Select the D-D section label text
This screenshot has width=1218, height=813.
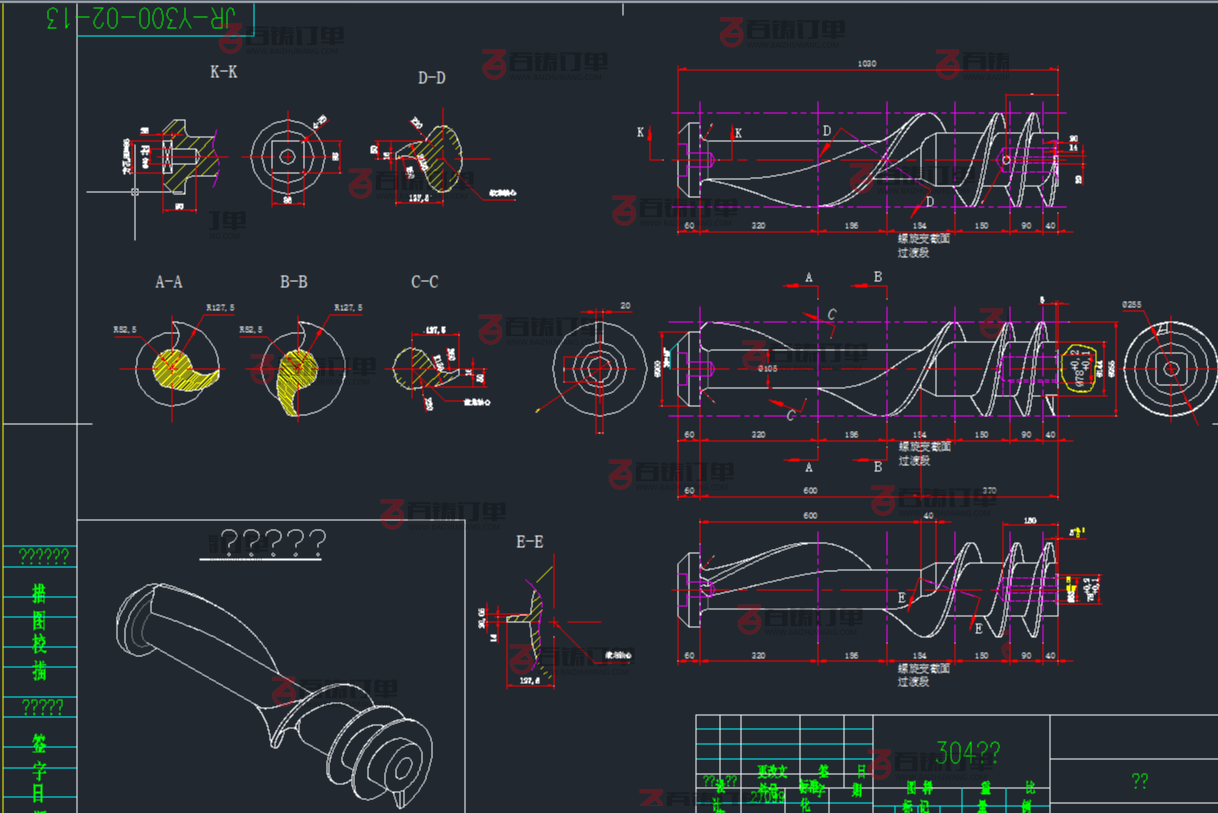431,78
